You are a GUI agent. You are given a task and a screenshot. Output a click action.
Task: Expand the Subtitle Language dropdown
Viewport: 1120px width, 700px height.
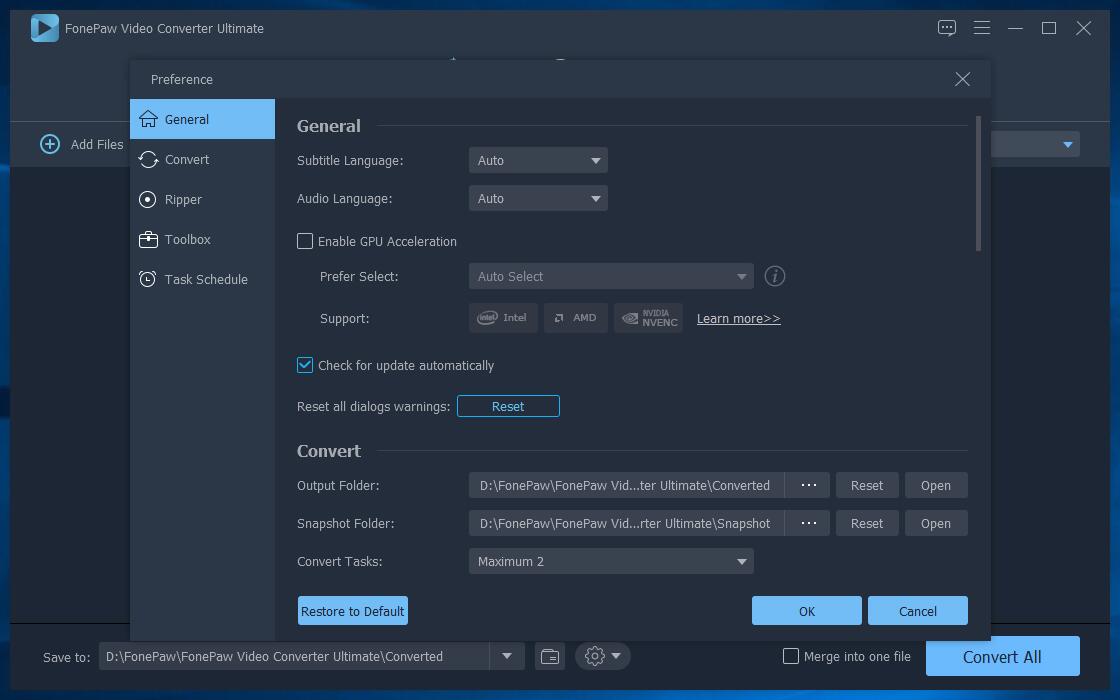[x=538, y=160]
